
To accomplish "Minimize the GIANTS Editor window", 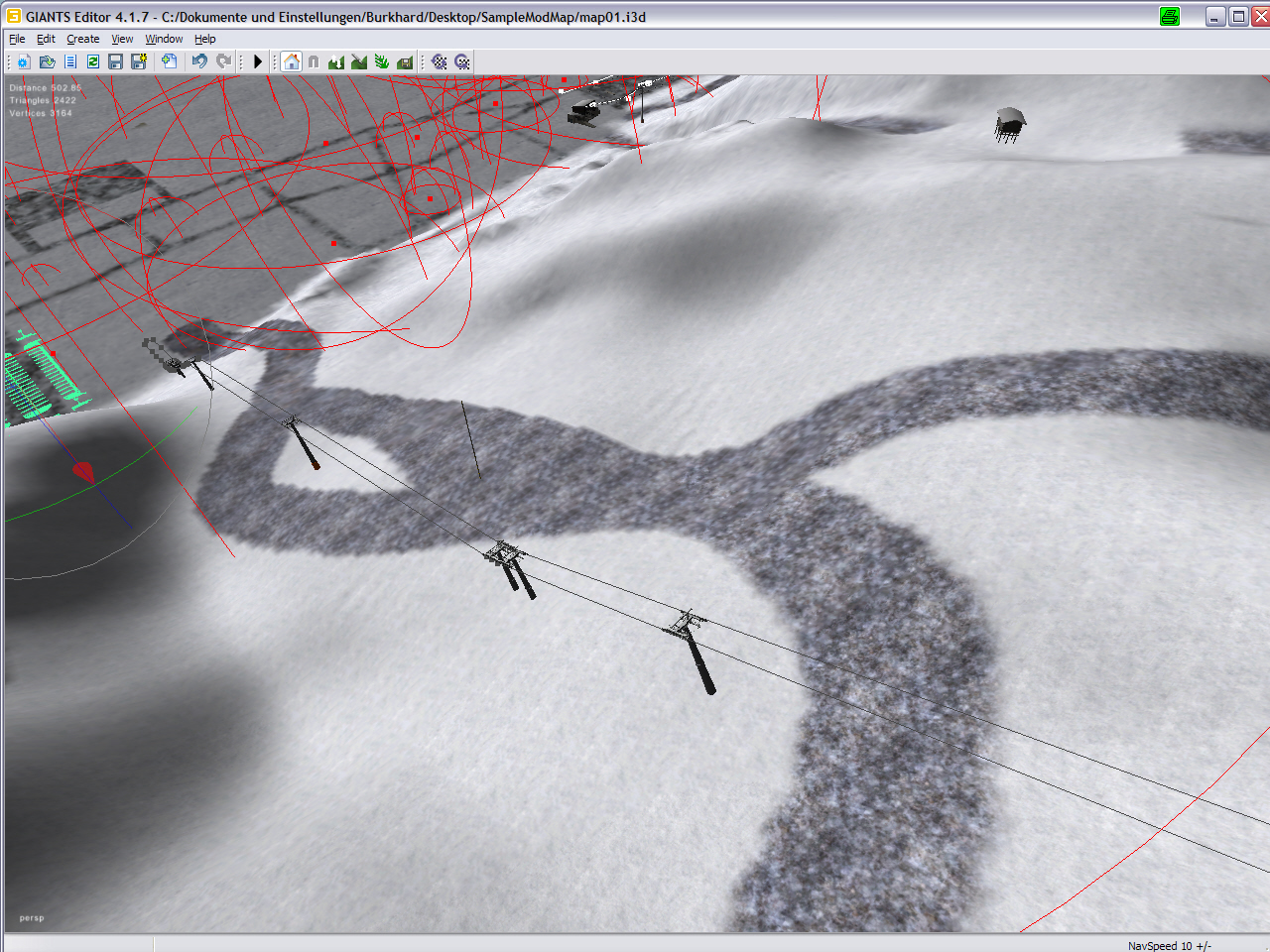I will pos(1215,16).
